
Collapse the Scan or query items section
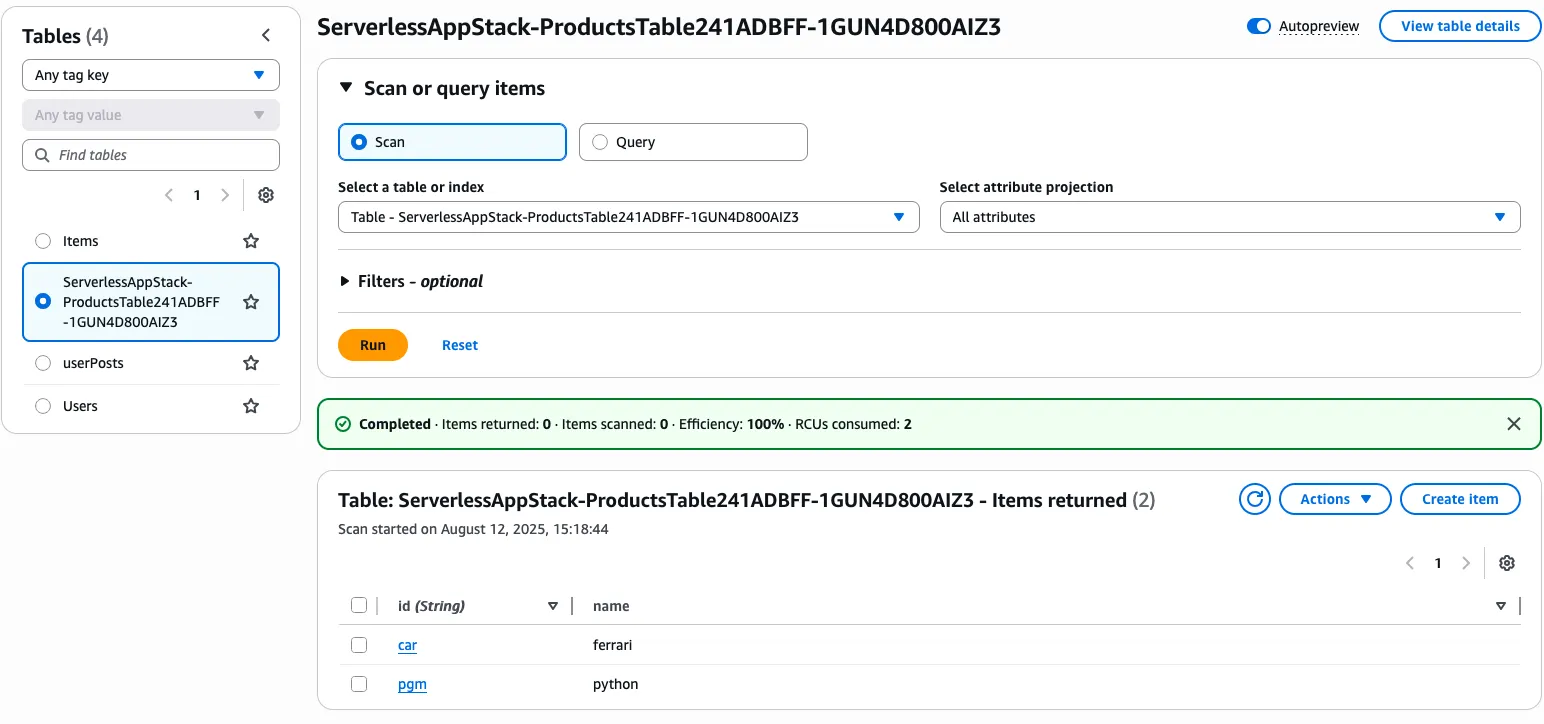(x=346, y=88)
